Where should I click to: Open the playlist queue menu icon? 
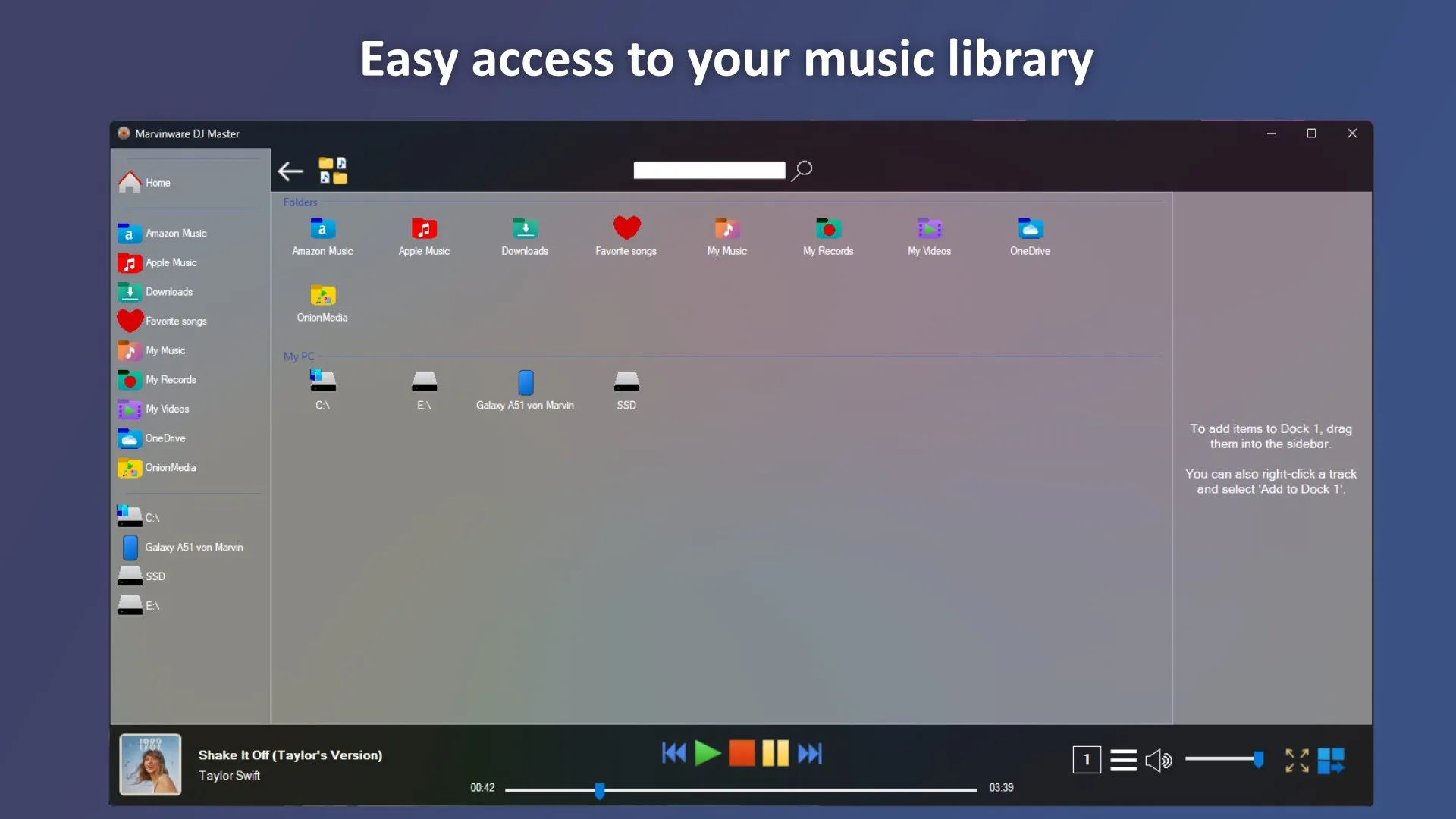(1123, 760)
